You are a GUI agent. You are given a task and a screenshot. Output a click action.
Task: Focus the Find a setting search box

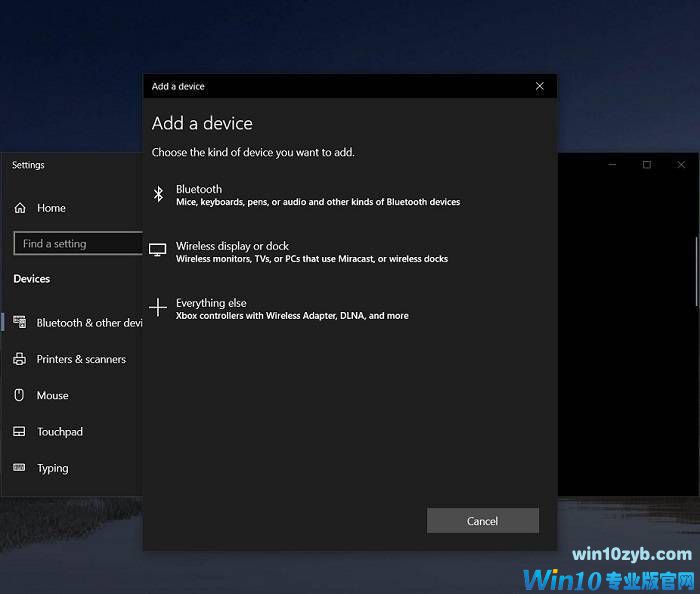(x=78, y=244)
